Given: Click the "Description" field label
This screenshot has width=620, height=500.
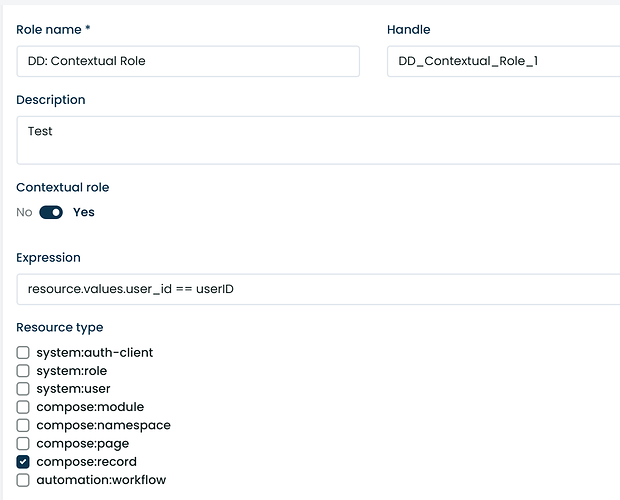Looking at the screenshot, I should [x=51, y=100].
